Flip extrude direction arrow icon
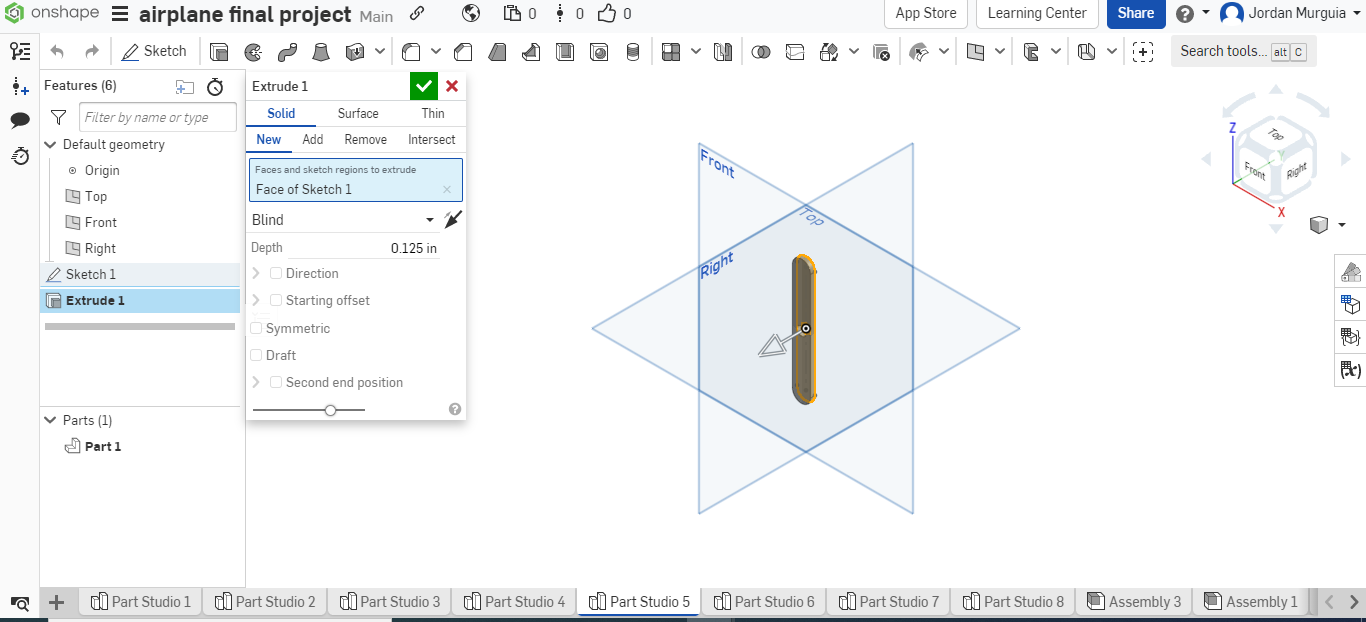The width and height of the screenshot is (1366, 622). [454, 220]
